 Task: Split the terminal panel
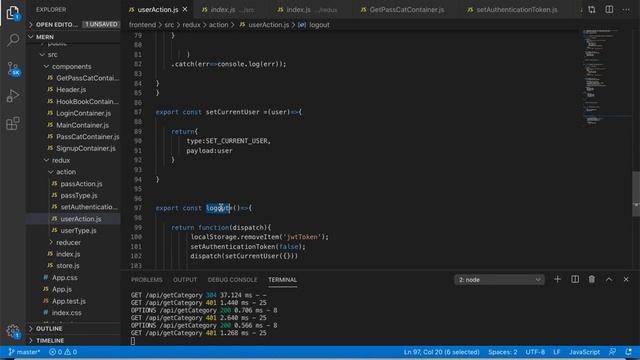575,280
